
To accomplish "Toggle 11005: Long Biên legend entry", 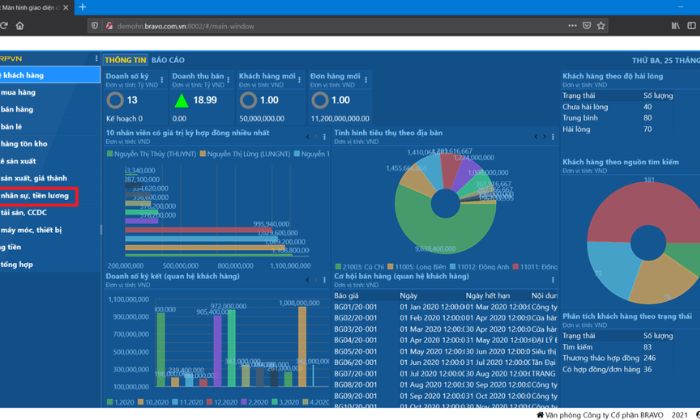I will tap(416, 267).
